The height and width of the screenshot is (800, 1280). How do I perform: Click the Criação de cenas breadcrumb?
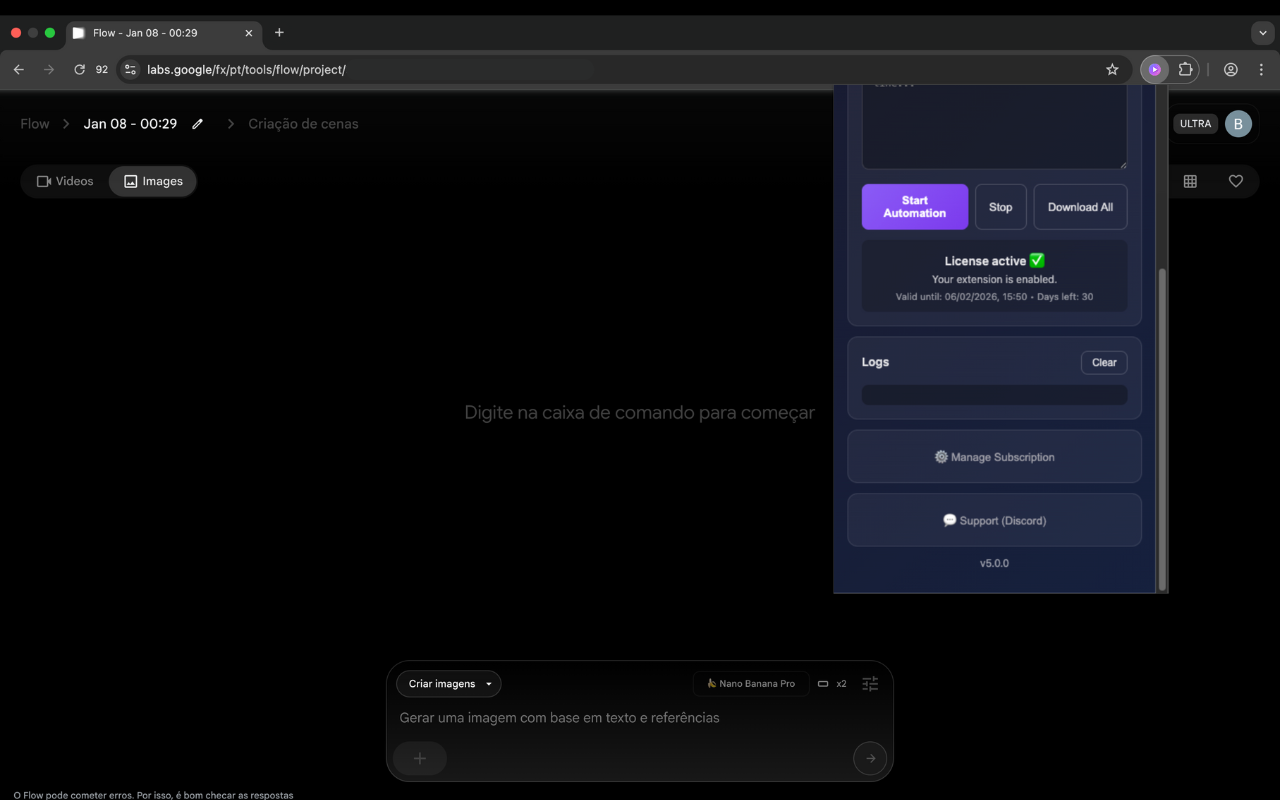coord(303,124)
